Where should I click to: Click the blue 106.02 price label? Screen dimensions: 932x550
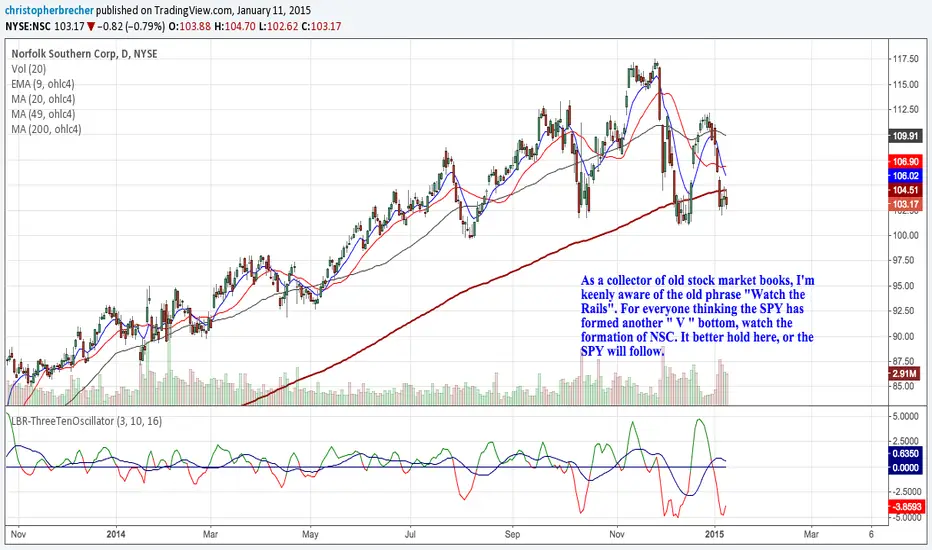(905, 176)
